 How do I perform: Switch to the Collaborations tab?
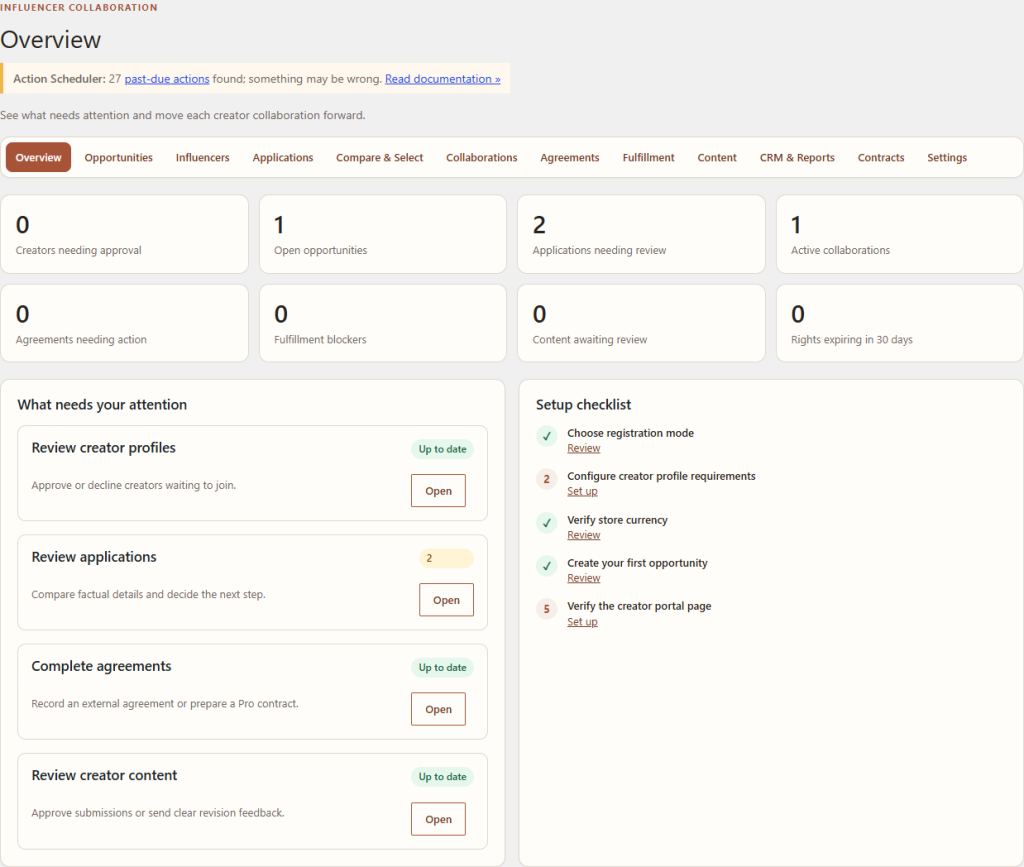pos(481,157)
